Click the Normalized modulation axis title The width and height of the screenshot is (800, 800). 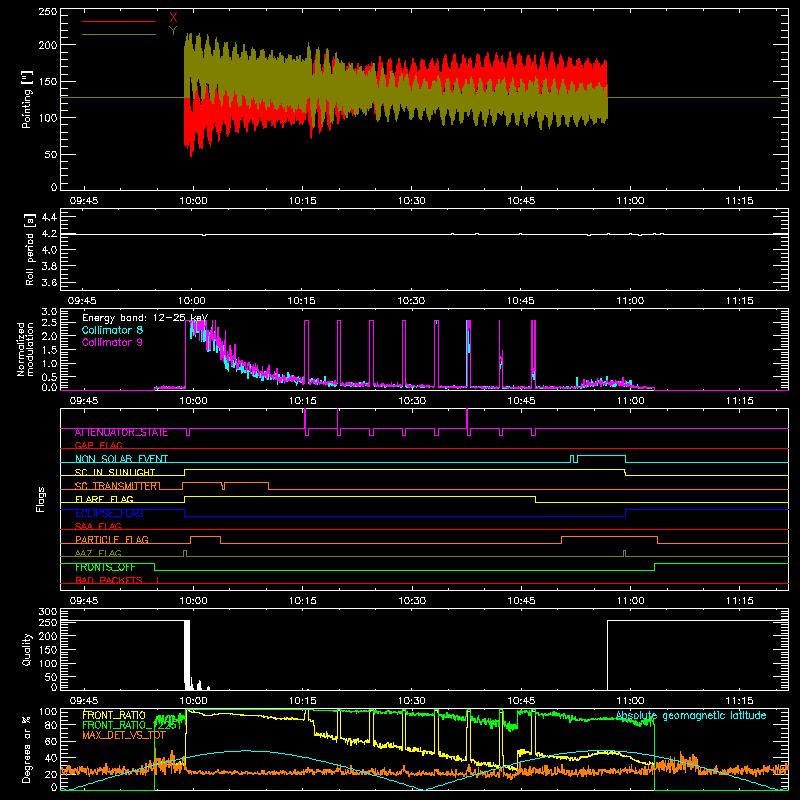pos(26,349)
